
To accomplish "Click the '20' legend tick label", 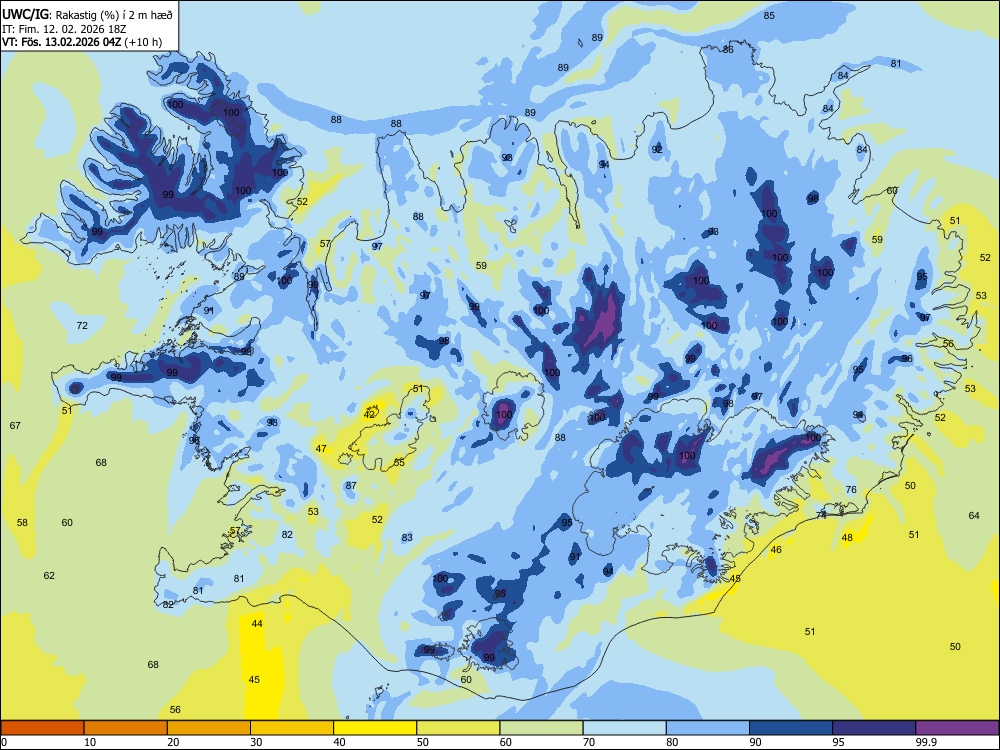I will [x=173, y=742].
